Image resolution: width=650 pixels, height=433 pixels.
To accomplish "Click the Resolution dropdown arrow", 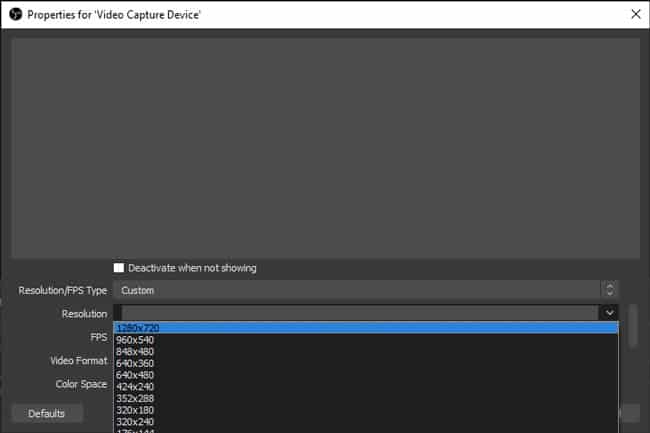I will tap(609, 313).
